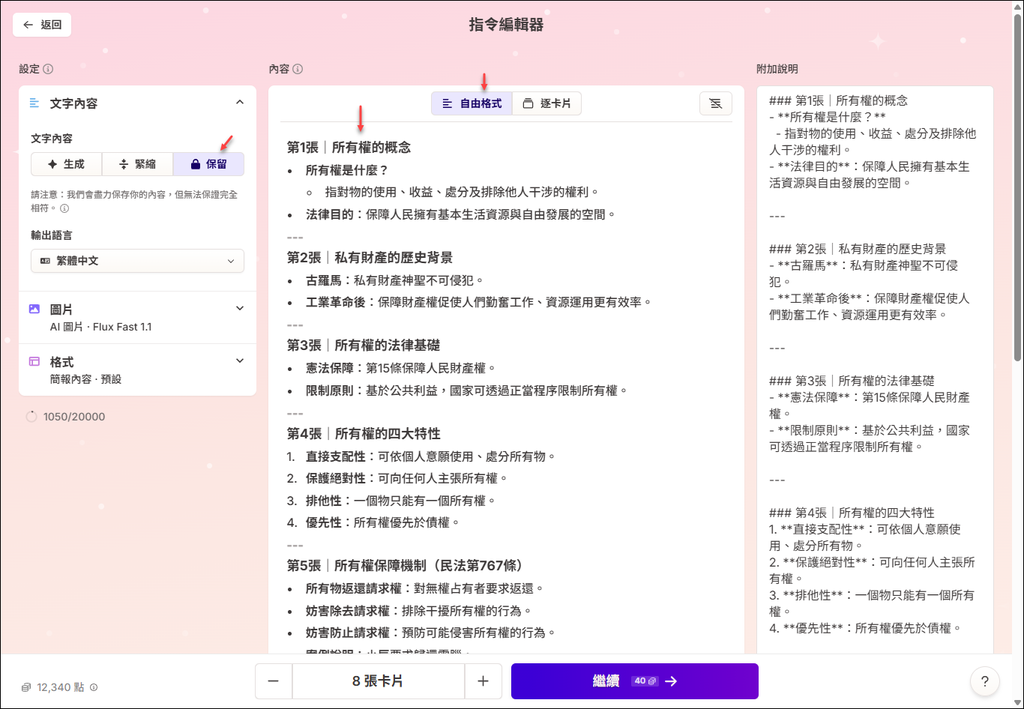This screenshot has height=709, width=1024.
Task: Open info icon next to 內容
Action: click(x=298, y=69)
